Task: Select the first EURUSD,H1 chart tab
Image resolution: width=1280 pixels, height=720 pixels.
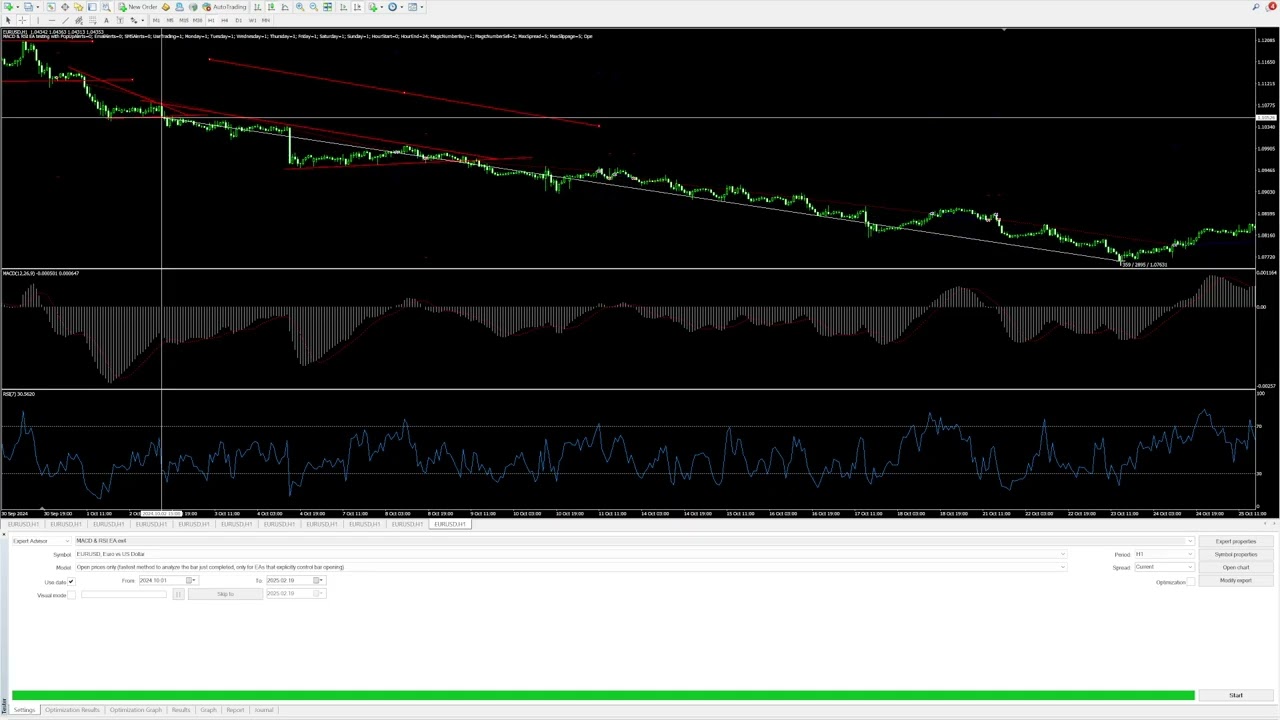Action: coord(22,524)
